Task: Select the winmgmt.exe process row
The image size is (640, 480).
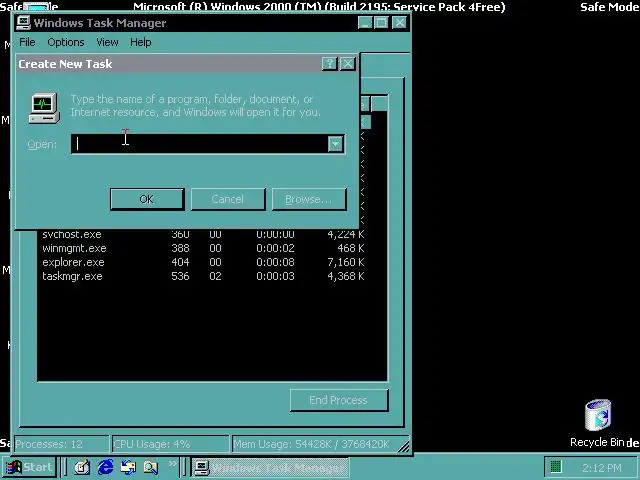Action: pyautogui.click(x=203, y=248)
